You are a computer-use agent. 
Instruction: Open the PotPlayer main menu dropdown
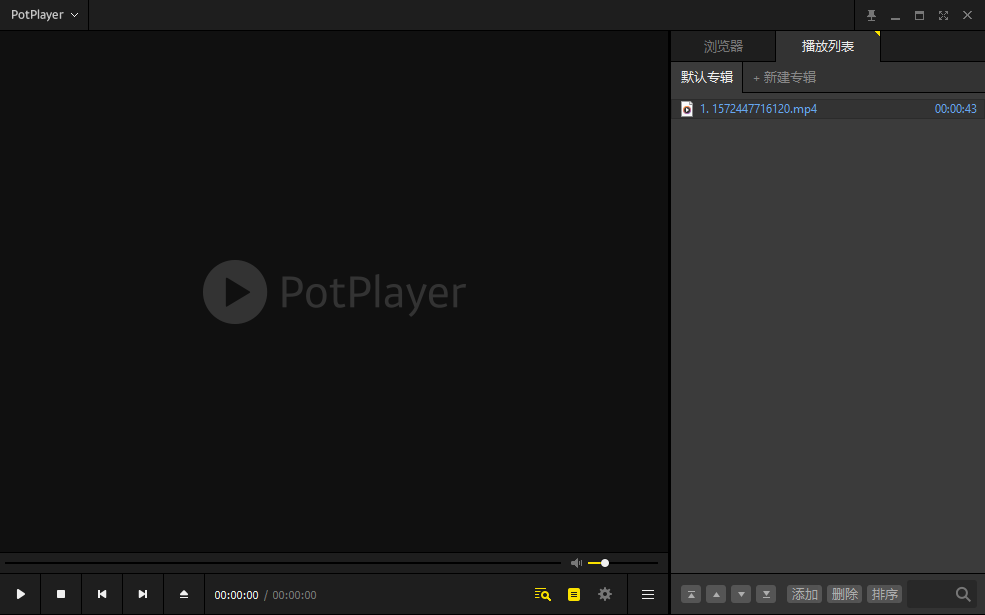tap(44, 15)
